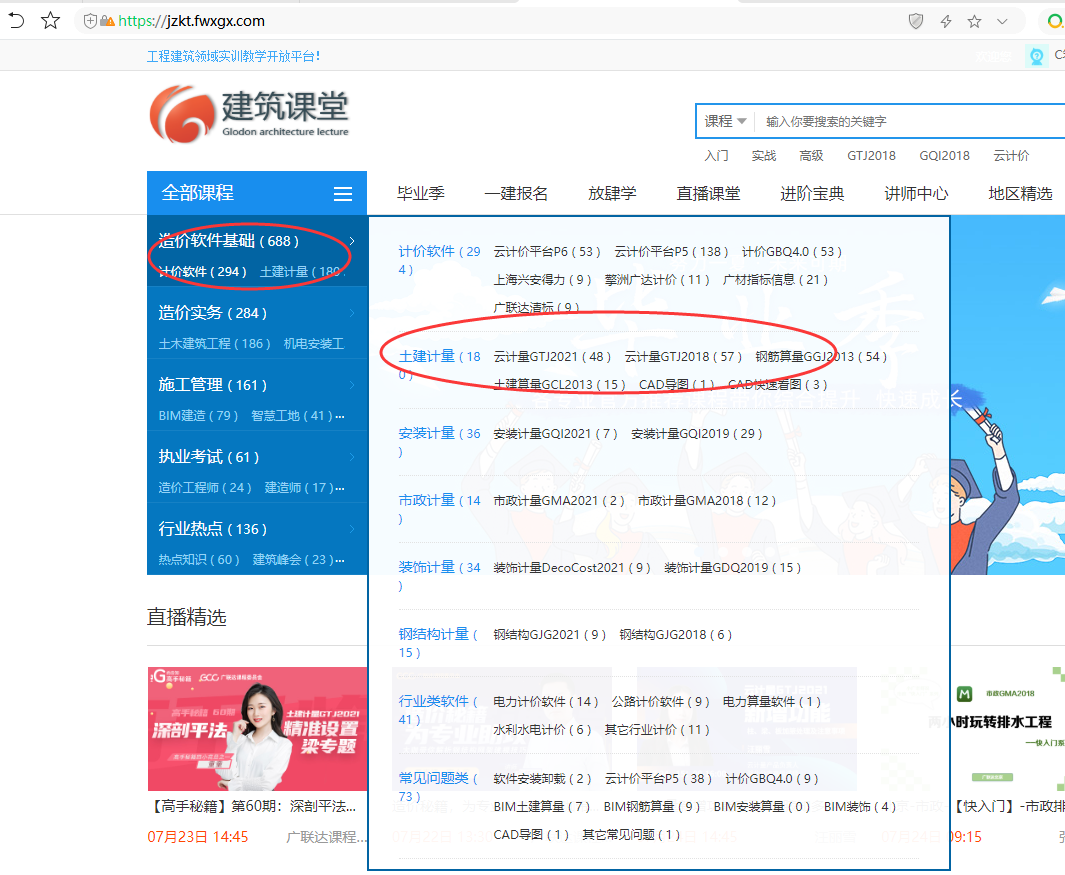
Task: Select 行业热点 (136) category
Action: [x=213, y=529]
